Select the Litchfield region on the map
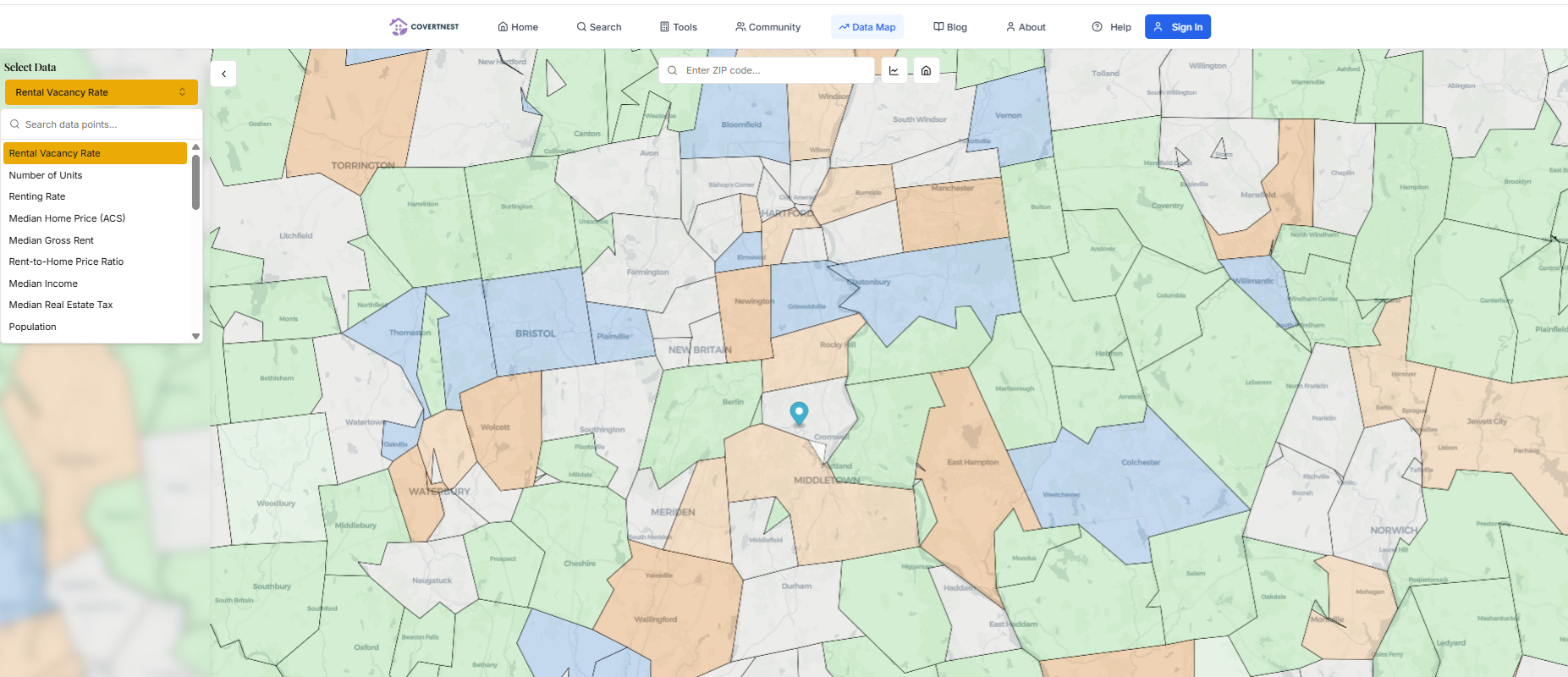This screenshot has width=1568, height=677. (x=296, y=236)
